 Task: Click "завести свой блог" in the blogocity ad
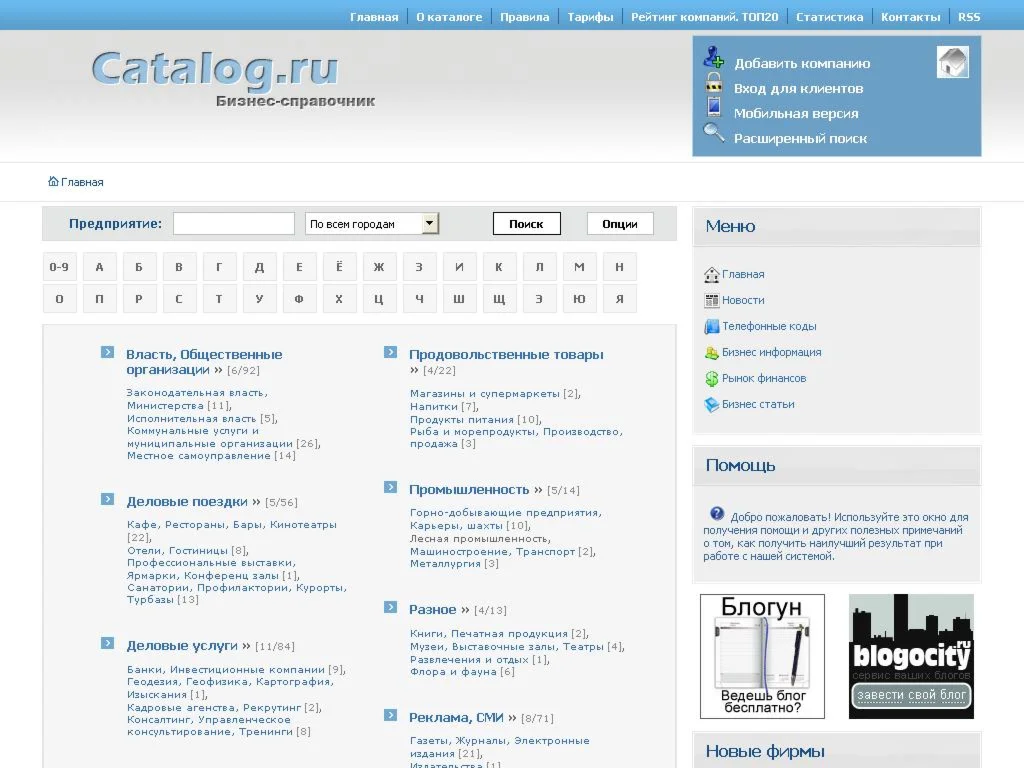pyautogui.click(x=910, y=694)
